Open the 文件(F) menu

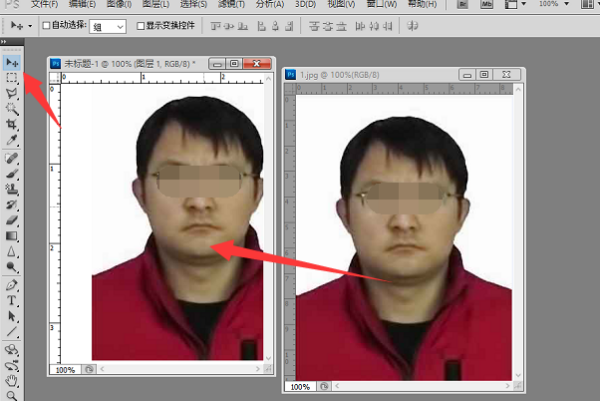coord(45,5)
